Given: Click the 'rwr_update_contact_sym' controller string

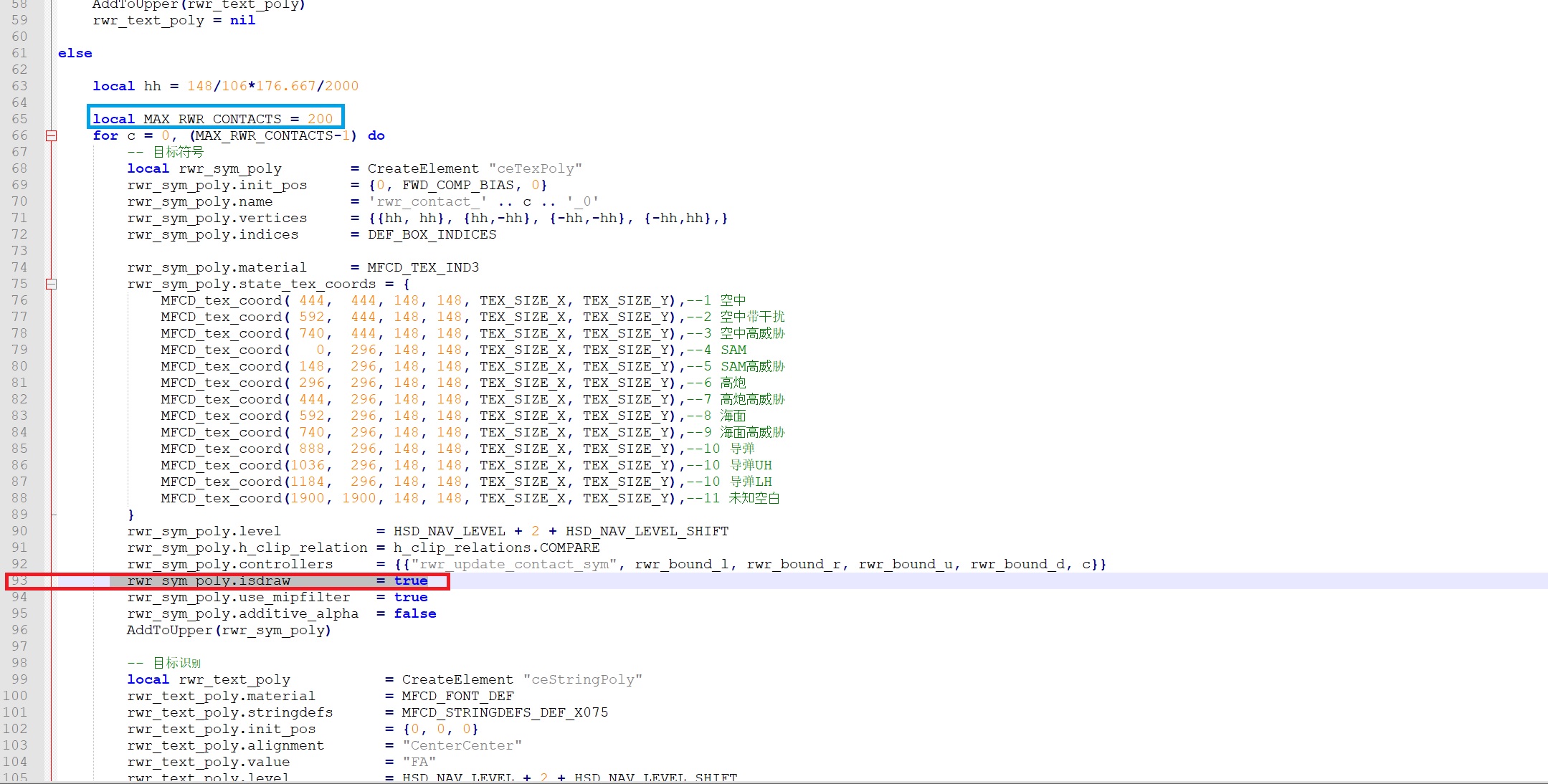Looking at the screenshot, I should pos(514,564).
